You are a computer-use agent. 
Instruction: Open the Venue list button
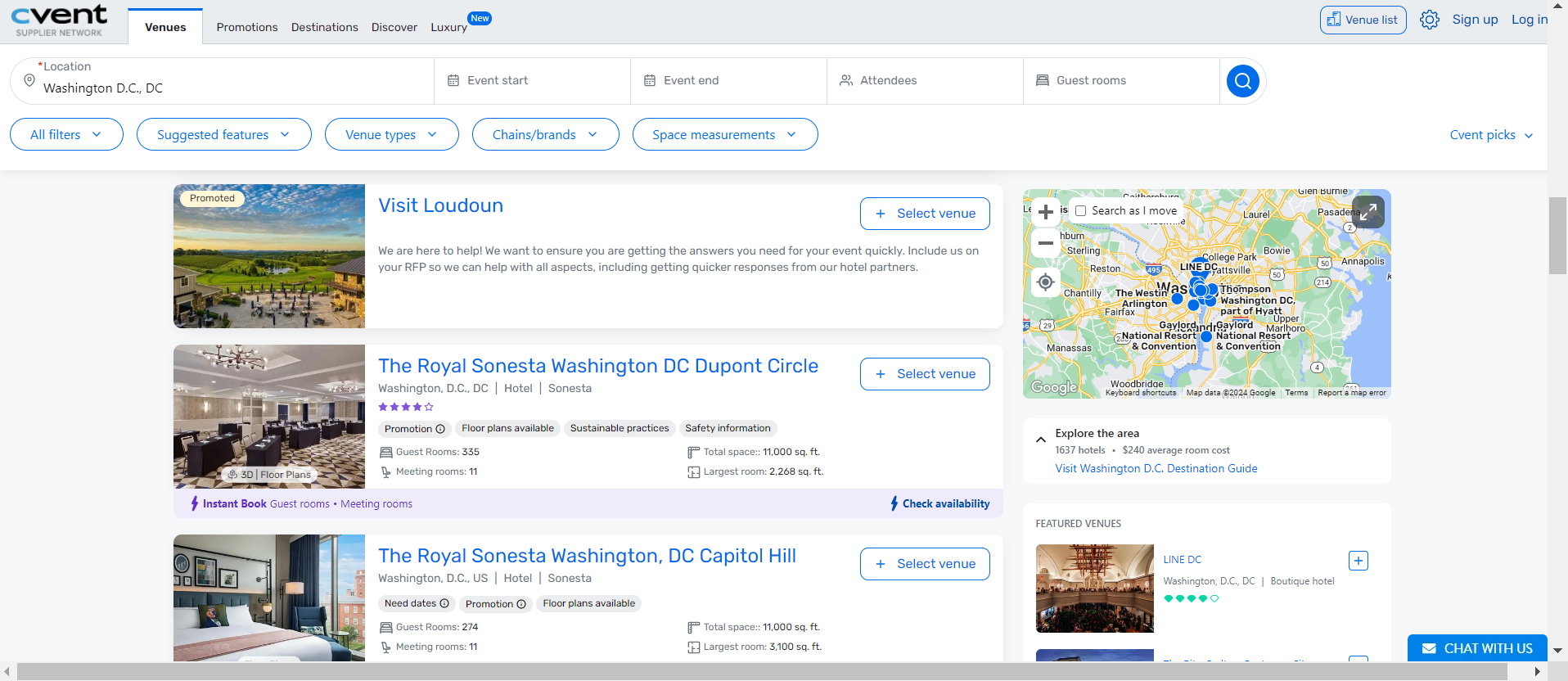pos(1363,20)
